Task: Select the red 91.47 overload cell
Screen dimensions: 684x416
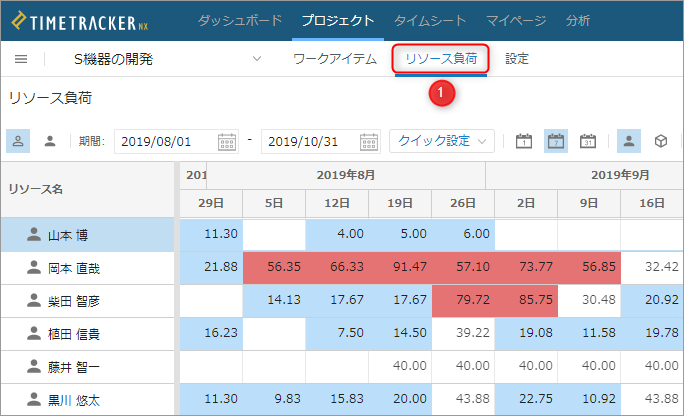Action: point(400,267)
